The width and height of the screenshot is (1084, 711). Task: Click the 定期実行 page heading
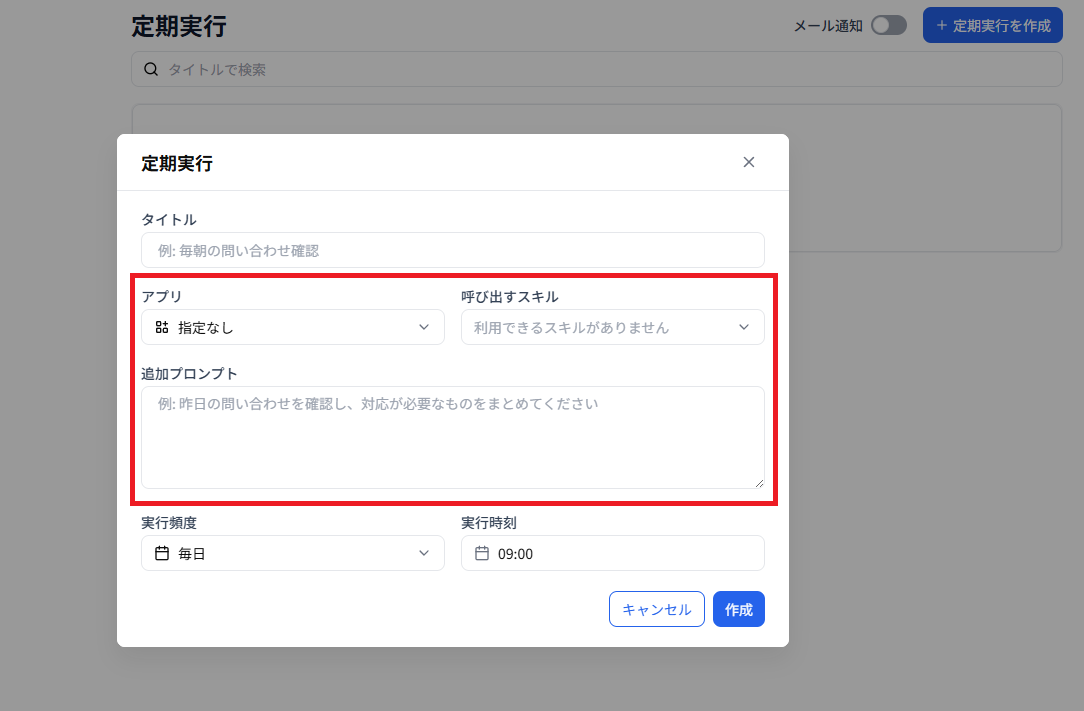tap(179, 26)
